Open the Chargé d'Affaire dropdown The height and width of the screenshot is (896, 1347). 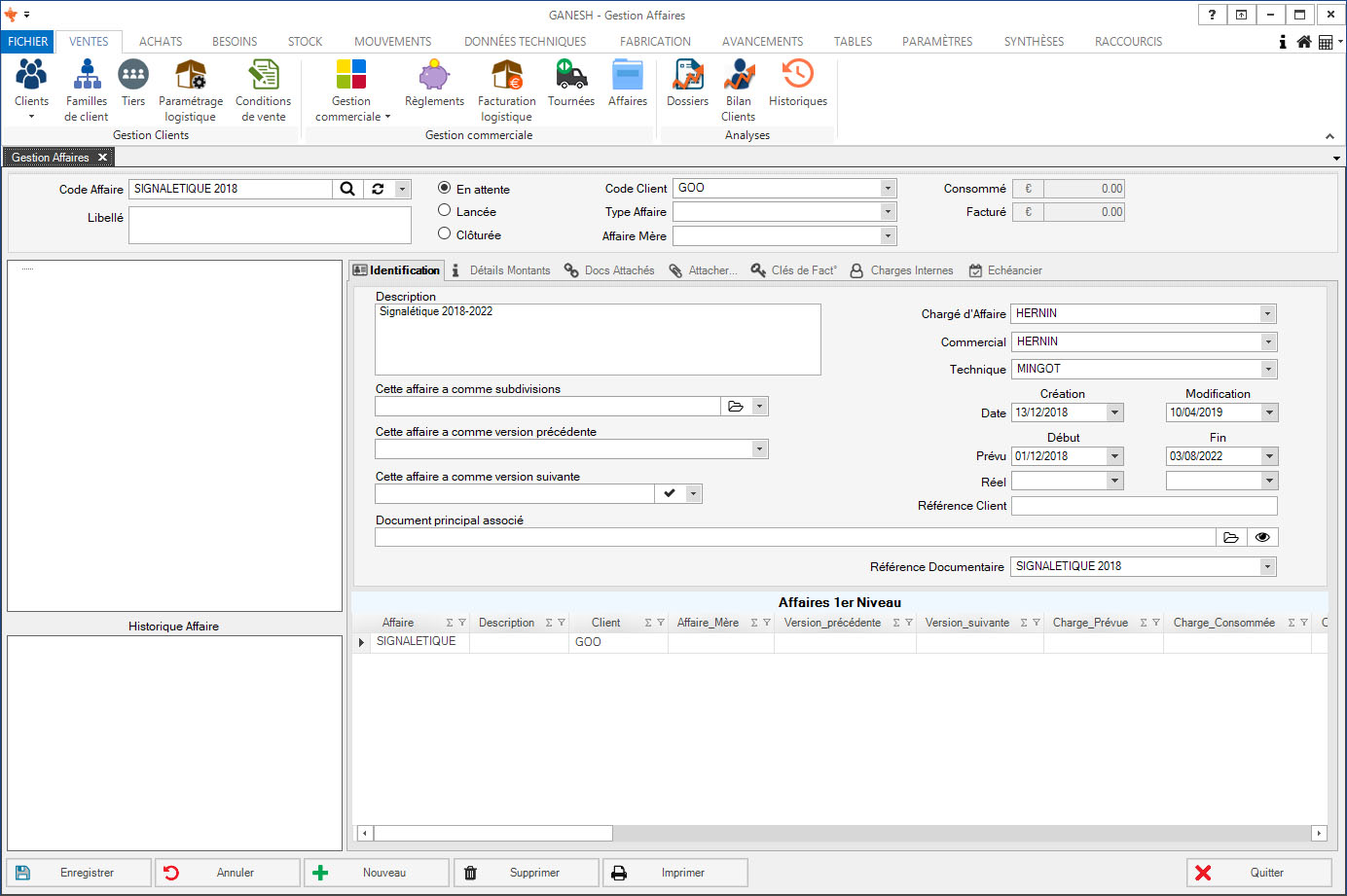(1267, 314)
